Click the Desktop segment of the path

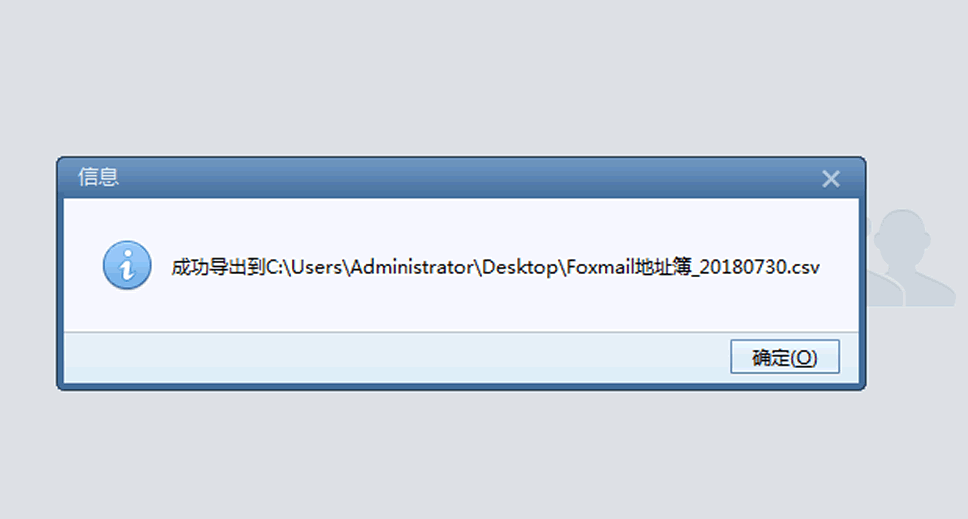point(519,268)
